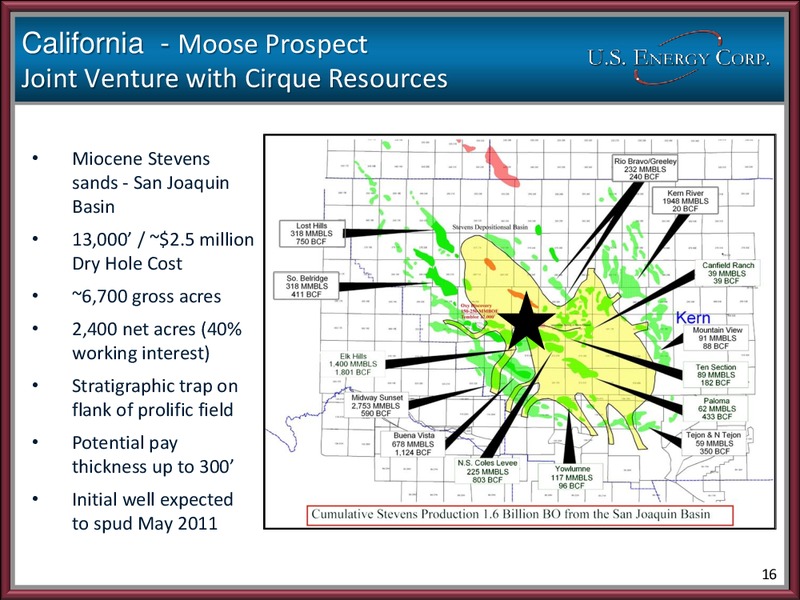Click the Rio Bravo/Greeley map label
Screen dimensions: 800x600
(645, 168)
